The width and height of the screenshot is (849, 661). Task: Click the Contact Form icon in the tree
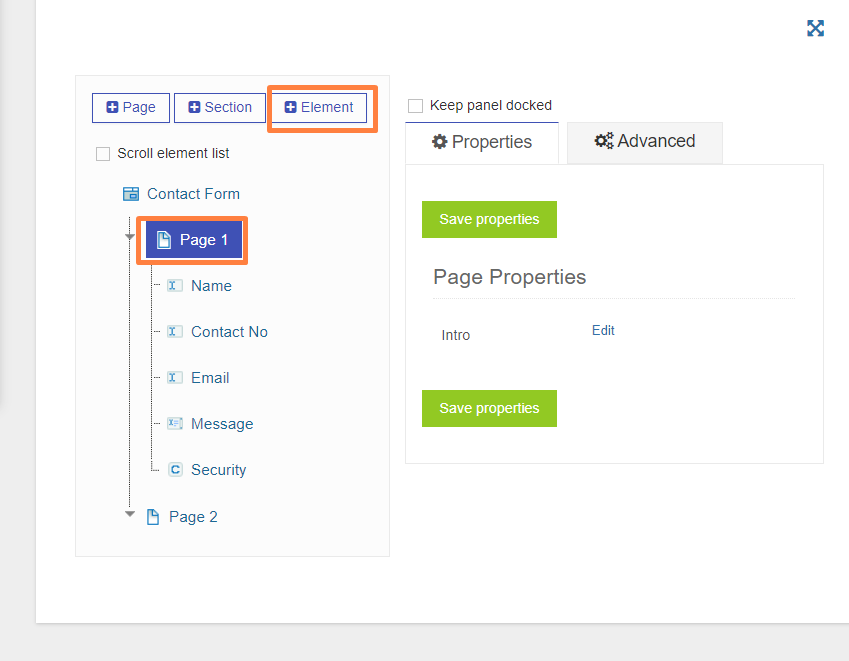tap(130, 194)
